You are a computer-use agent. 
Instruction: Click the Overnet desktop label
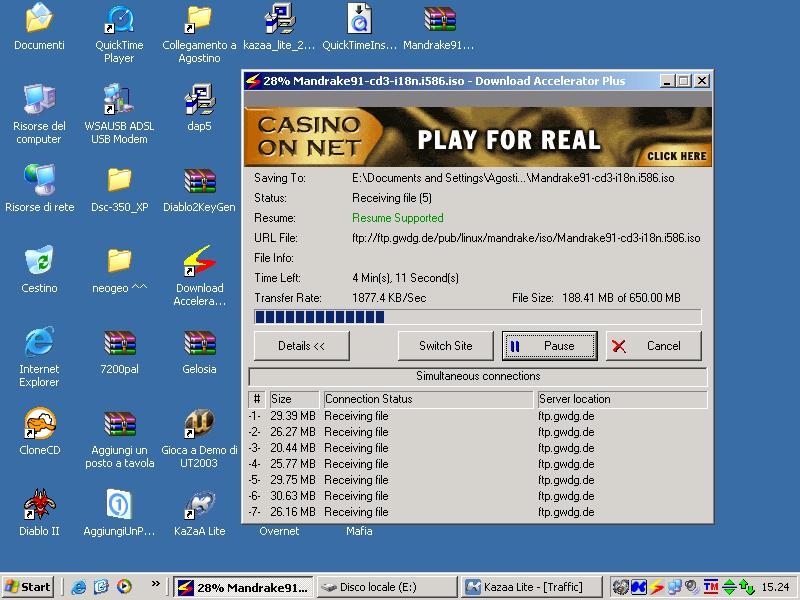pos(279,531)
